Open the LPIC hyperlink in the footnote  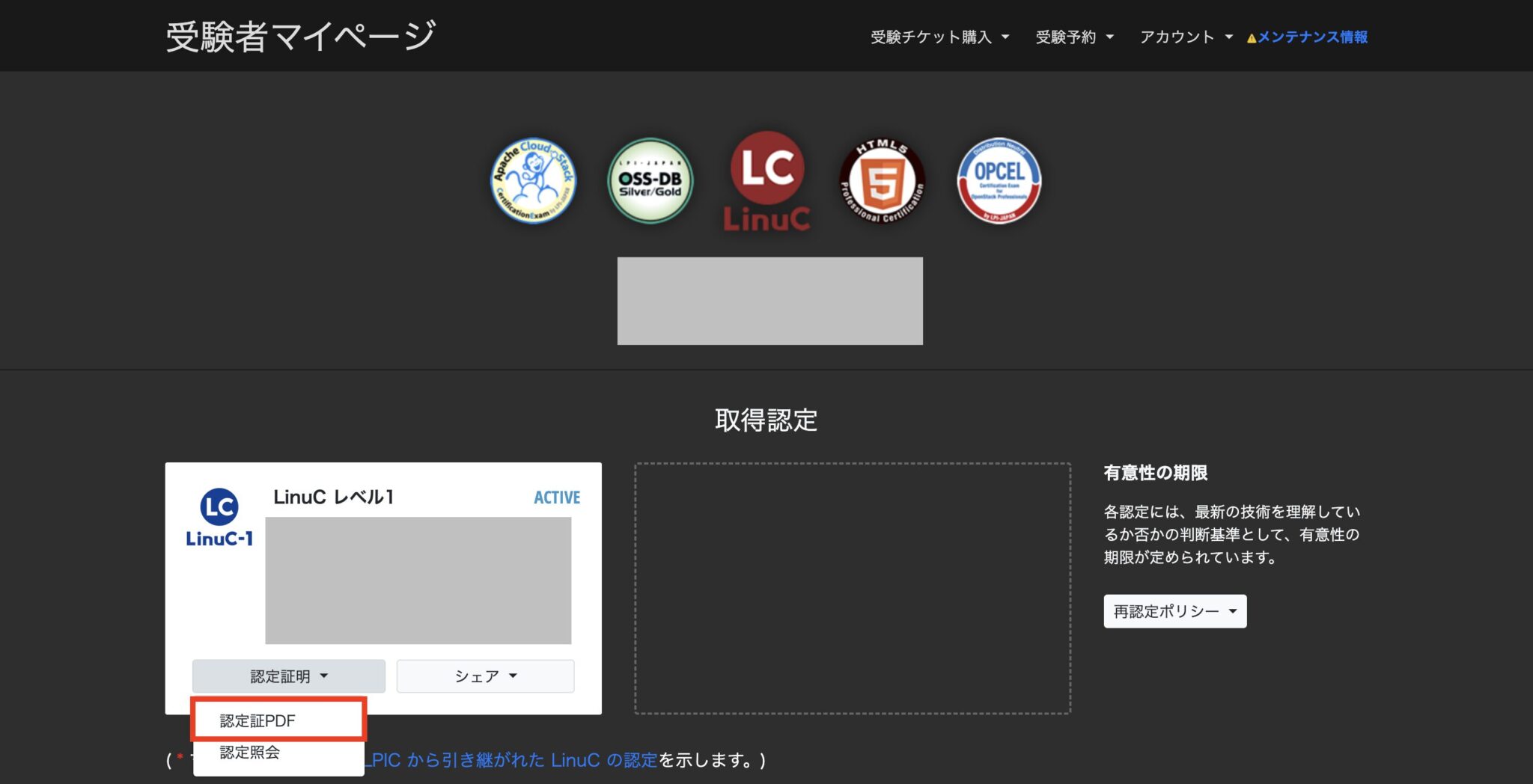385,761
